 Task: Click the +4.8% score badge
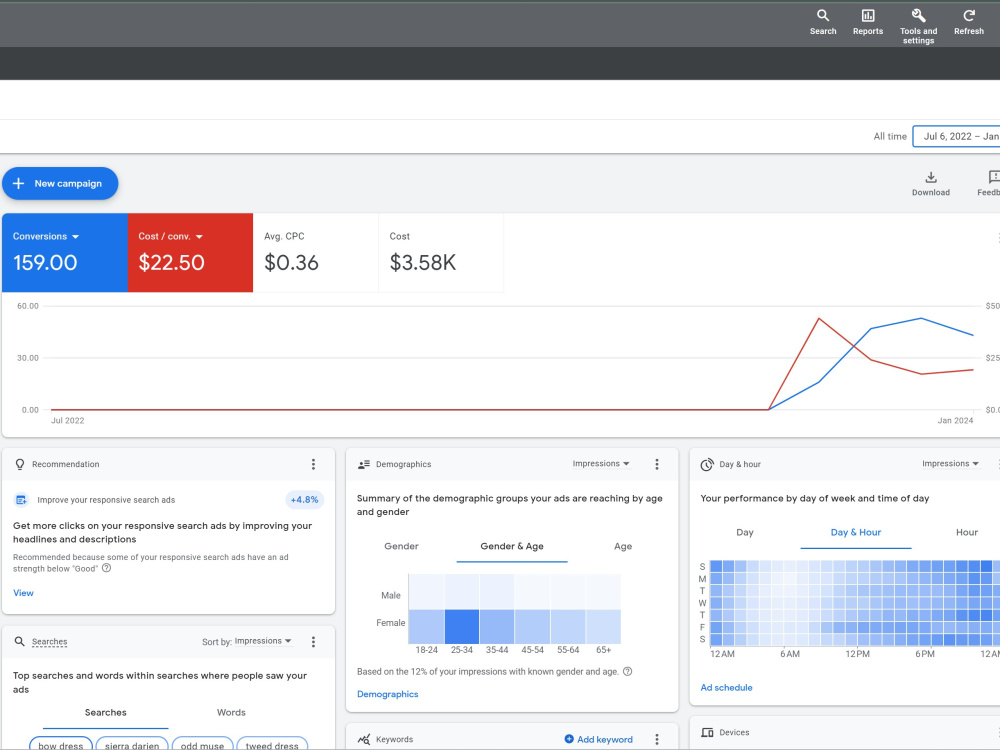point(304,500)
